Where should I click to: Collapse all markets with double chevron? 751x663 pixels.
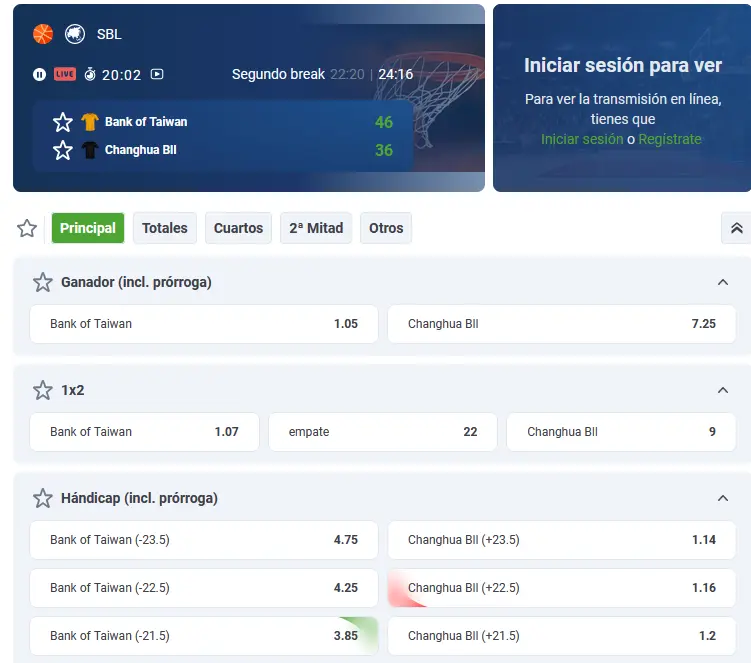point(736,228)
